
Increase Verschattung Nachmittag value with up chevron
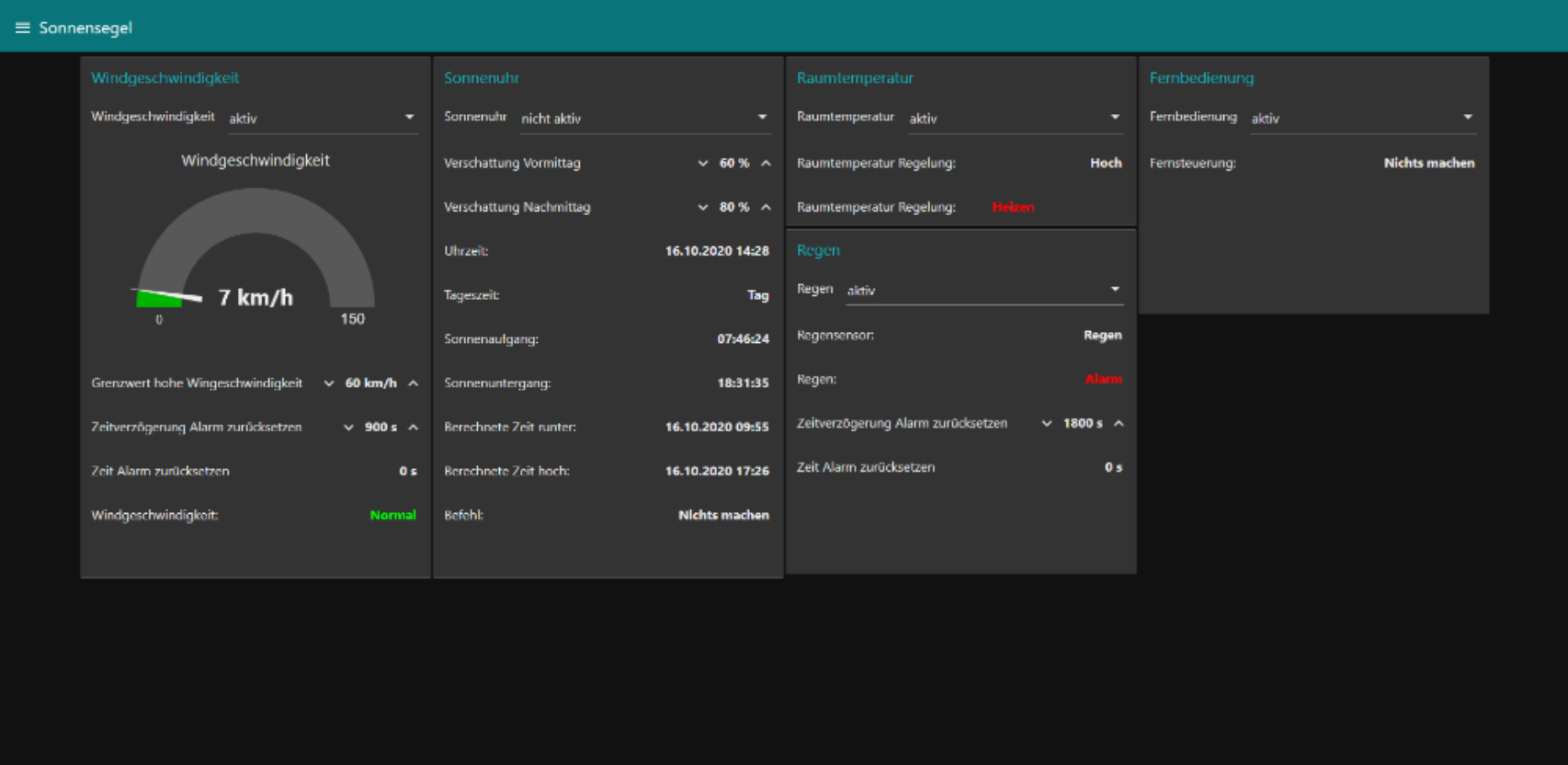(x=766, y=207)
